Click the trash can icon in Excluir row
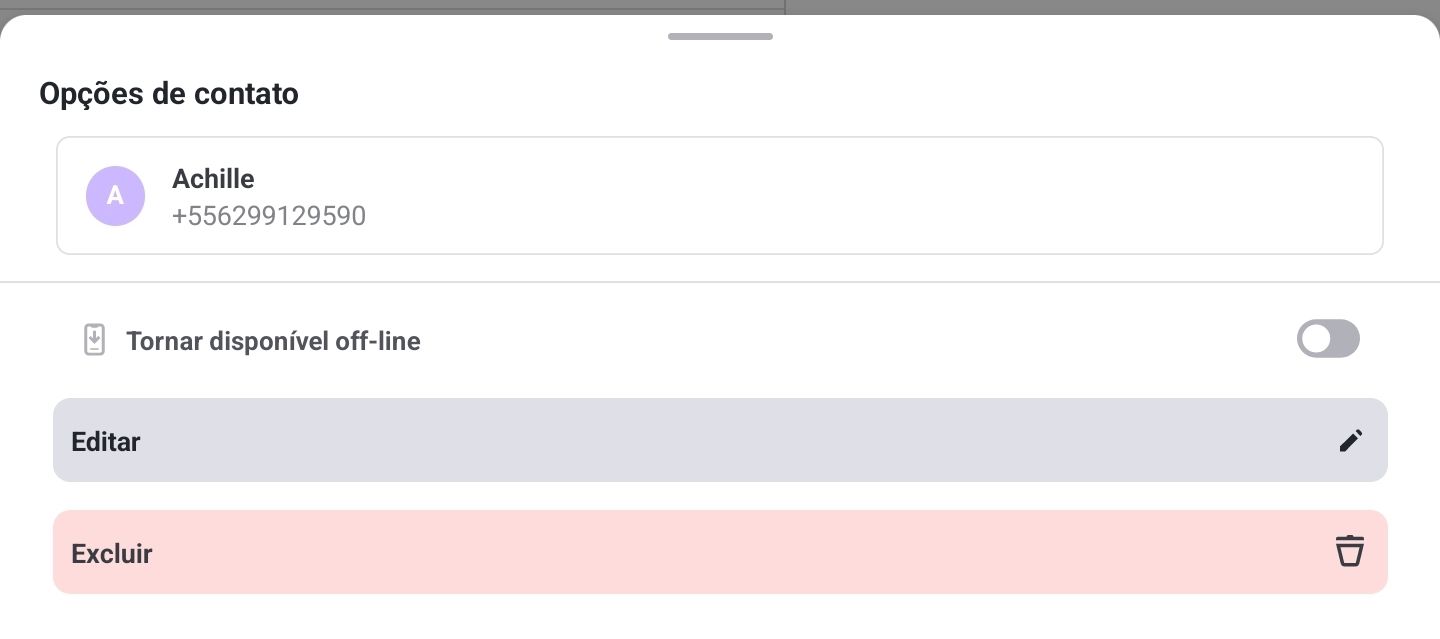This screenshot has width=1440, height=639. 1350,552
